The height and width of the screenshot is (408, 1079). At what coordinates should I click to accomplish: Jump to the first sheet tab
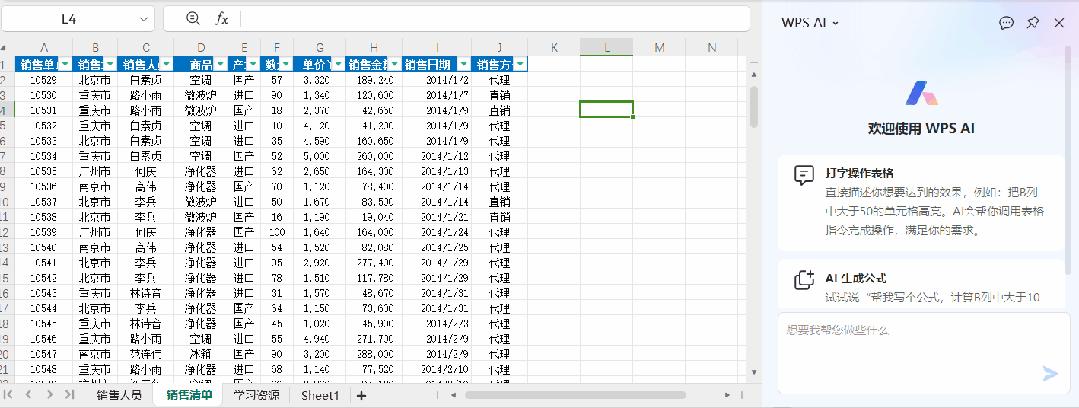pyautogui.click(x=9, y=395)
